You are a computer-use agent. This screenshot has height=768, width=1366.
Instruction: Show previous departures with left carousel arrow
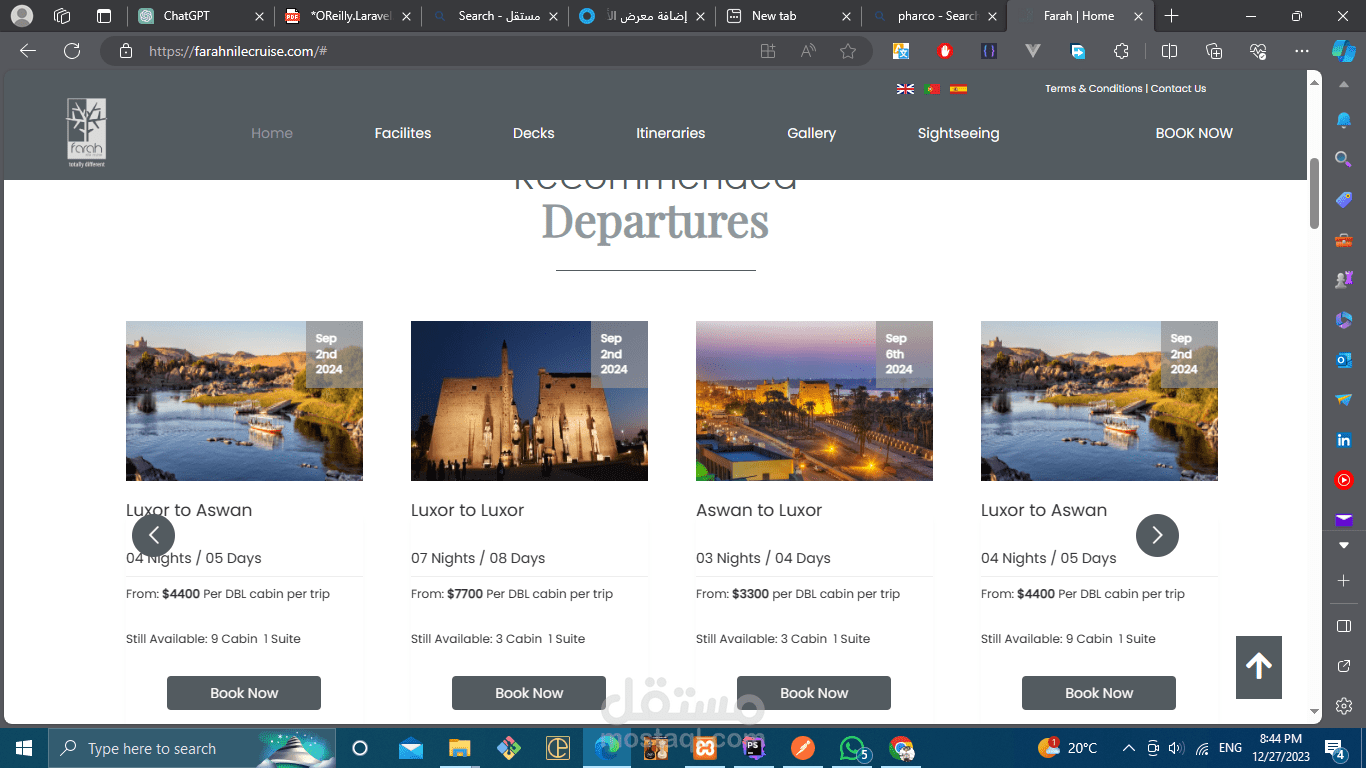click(x=153, y=535)
